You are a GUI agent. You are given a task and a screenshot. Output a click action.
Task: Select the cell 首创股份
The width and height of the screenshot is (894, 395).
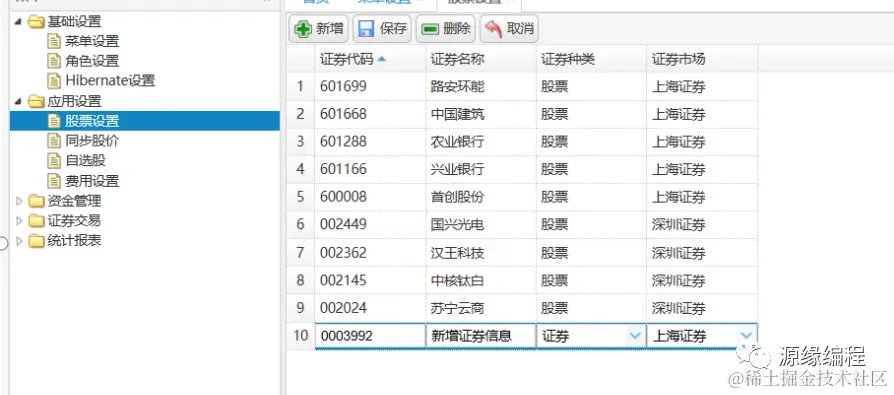[x=481, y=197]
